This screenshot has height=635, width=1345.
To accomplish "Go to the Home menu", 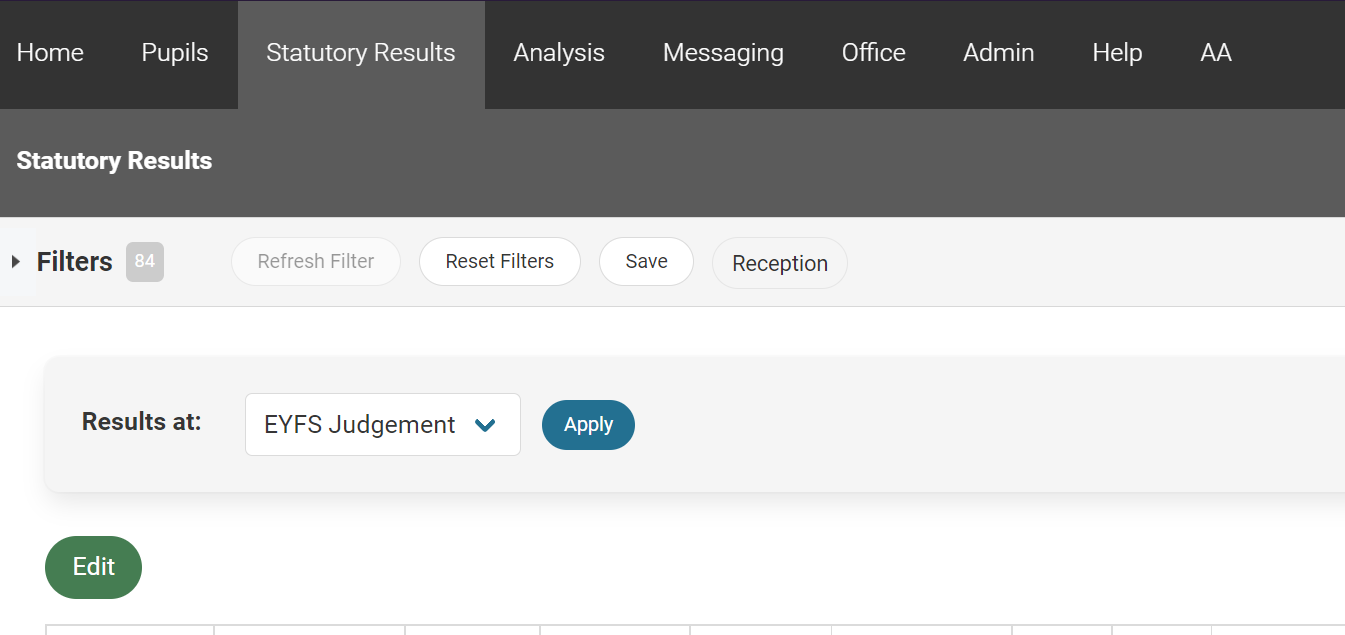I will [x=50, y=53].
